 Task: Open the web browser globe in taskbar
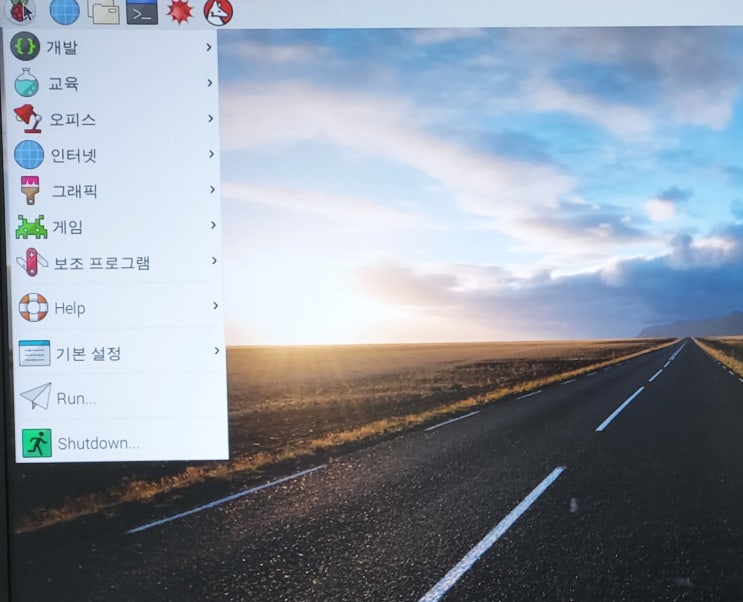point(64,11)
